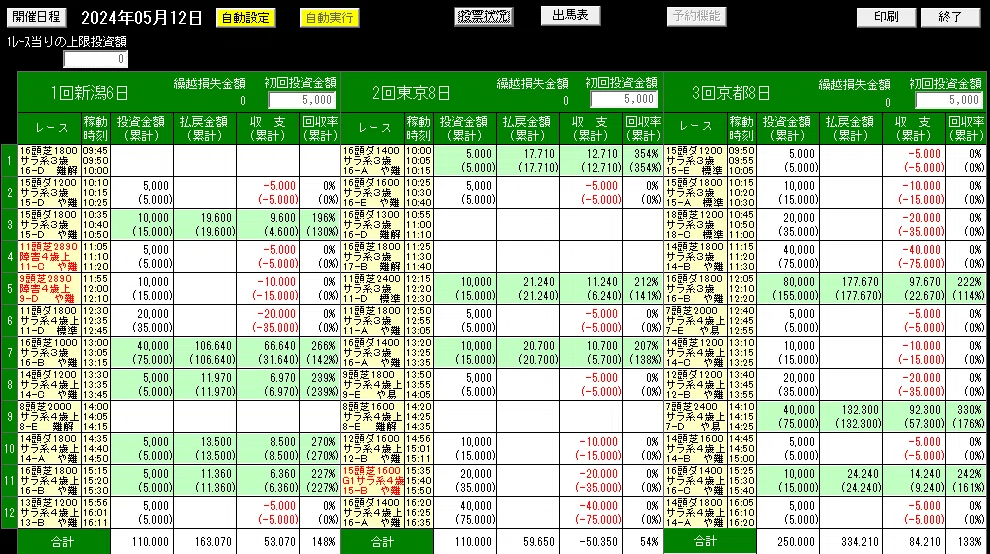
Task: Click the Kyoto 合計 total label
Action: point(705,541)
